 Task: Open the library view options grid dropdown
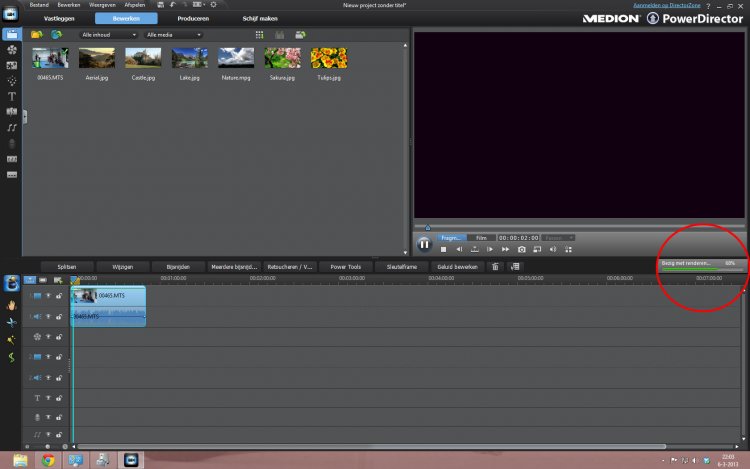[259, 35]
